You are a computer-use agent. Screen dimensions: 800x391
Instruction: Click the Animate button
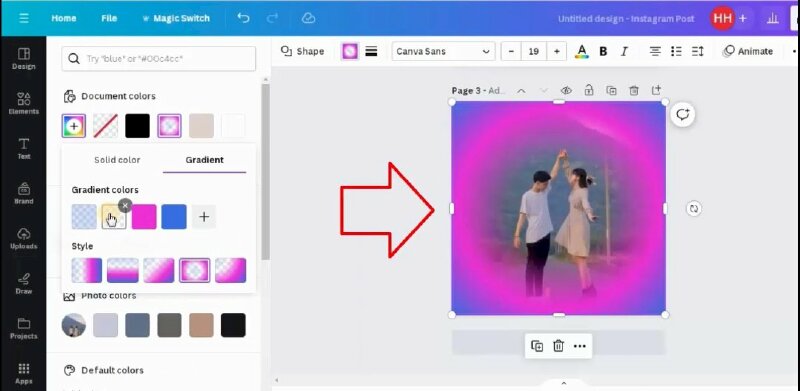[x=748, y=51]
